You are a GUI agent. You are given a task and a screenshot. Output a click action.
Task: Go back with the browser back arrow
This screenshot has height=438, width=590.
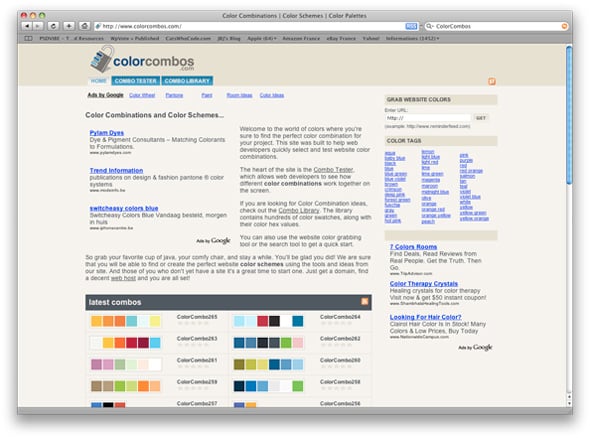(x=27, y=26)
